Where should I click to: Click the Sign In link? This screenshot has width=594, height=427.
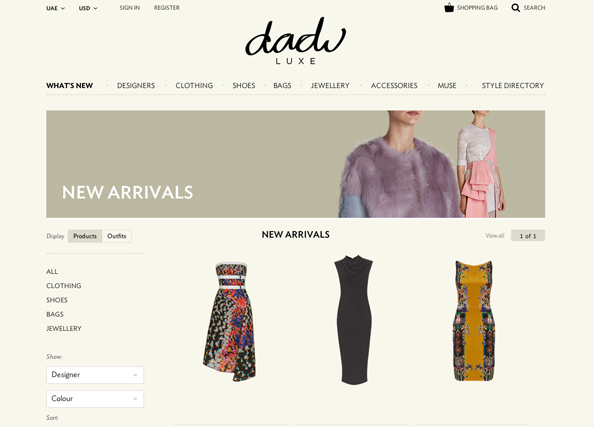pyautogui.click(x=130, y=8)
